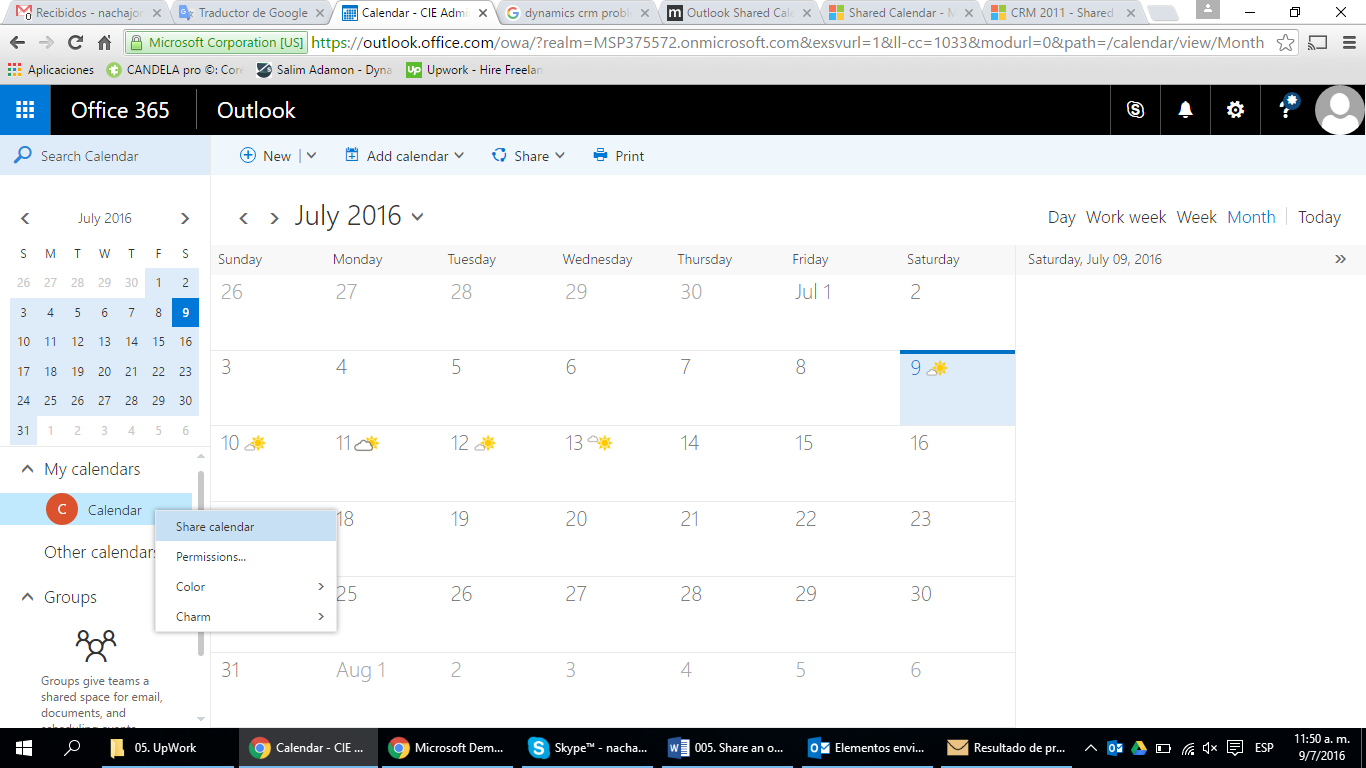Open Aplicaciones bookmarks shortcut
The image size is (1366, 768).
pos(50,70)
